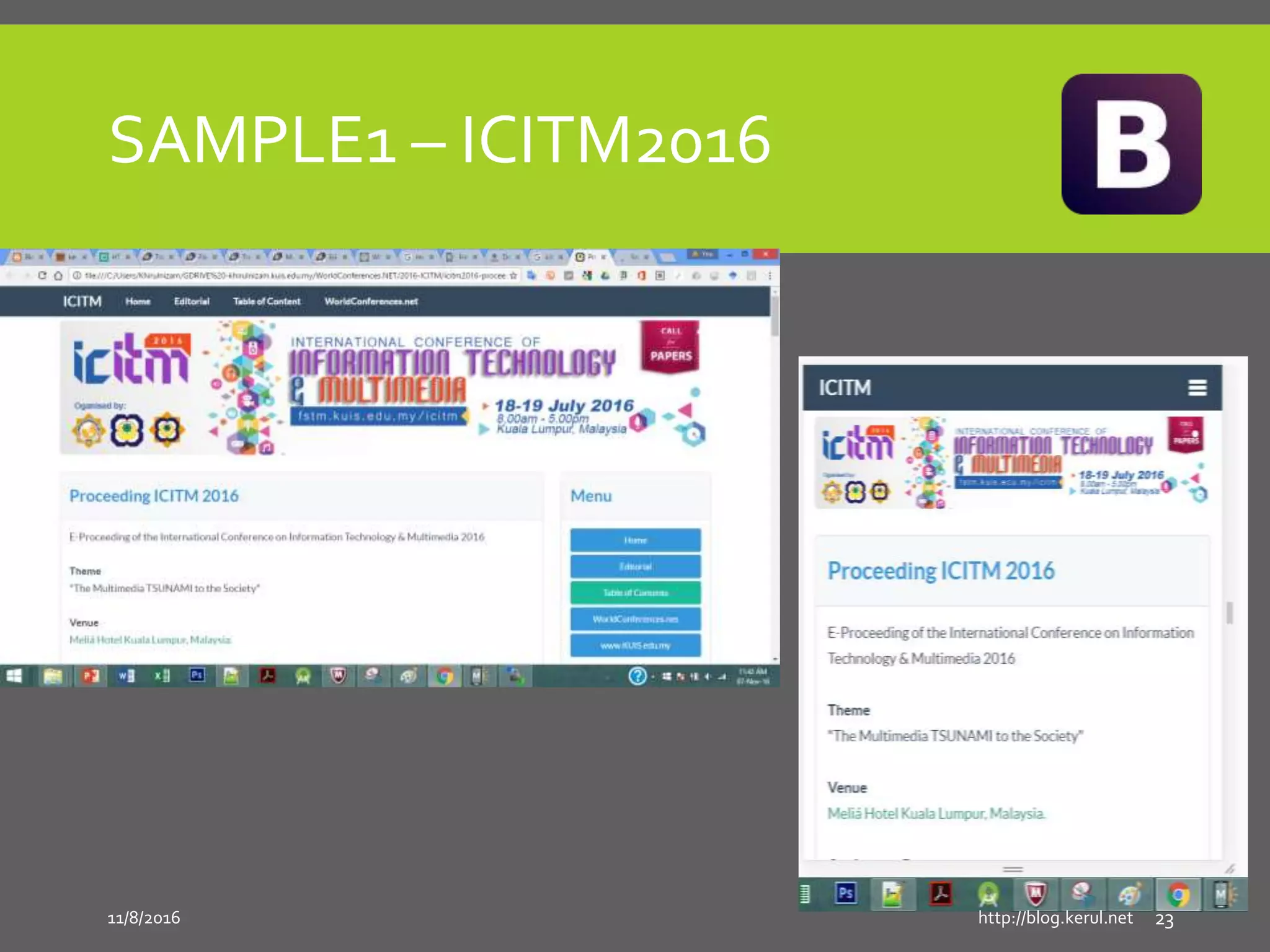Open Chrome from the narrow window's taskbar
Viewport: 1270px width, 952px height.
[1178, 895]
